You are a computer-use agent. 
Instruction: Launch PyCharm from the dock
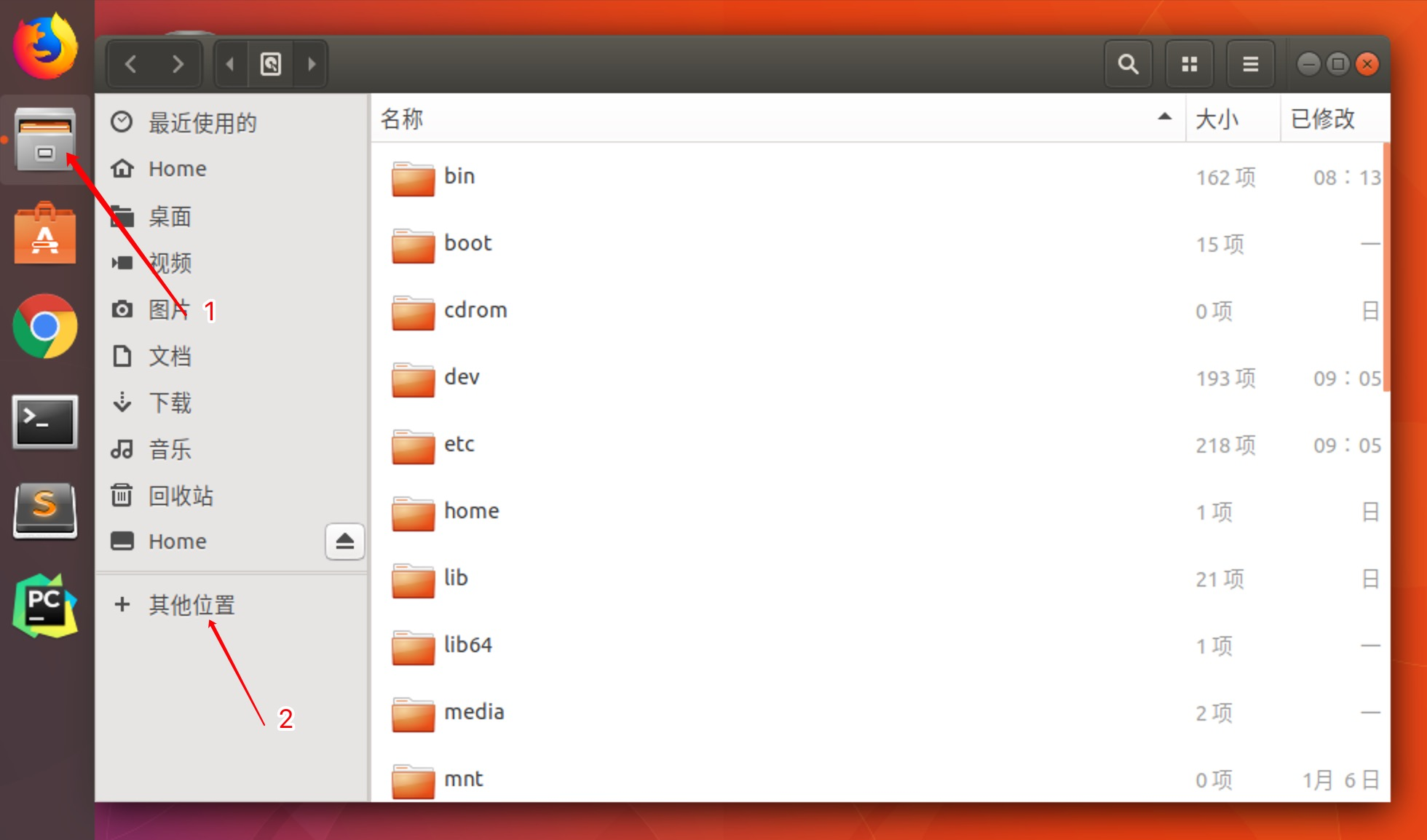(45, 606)
